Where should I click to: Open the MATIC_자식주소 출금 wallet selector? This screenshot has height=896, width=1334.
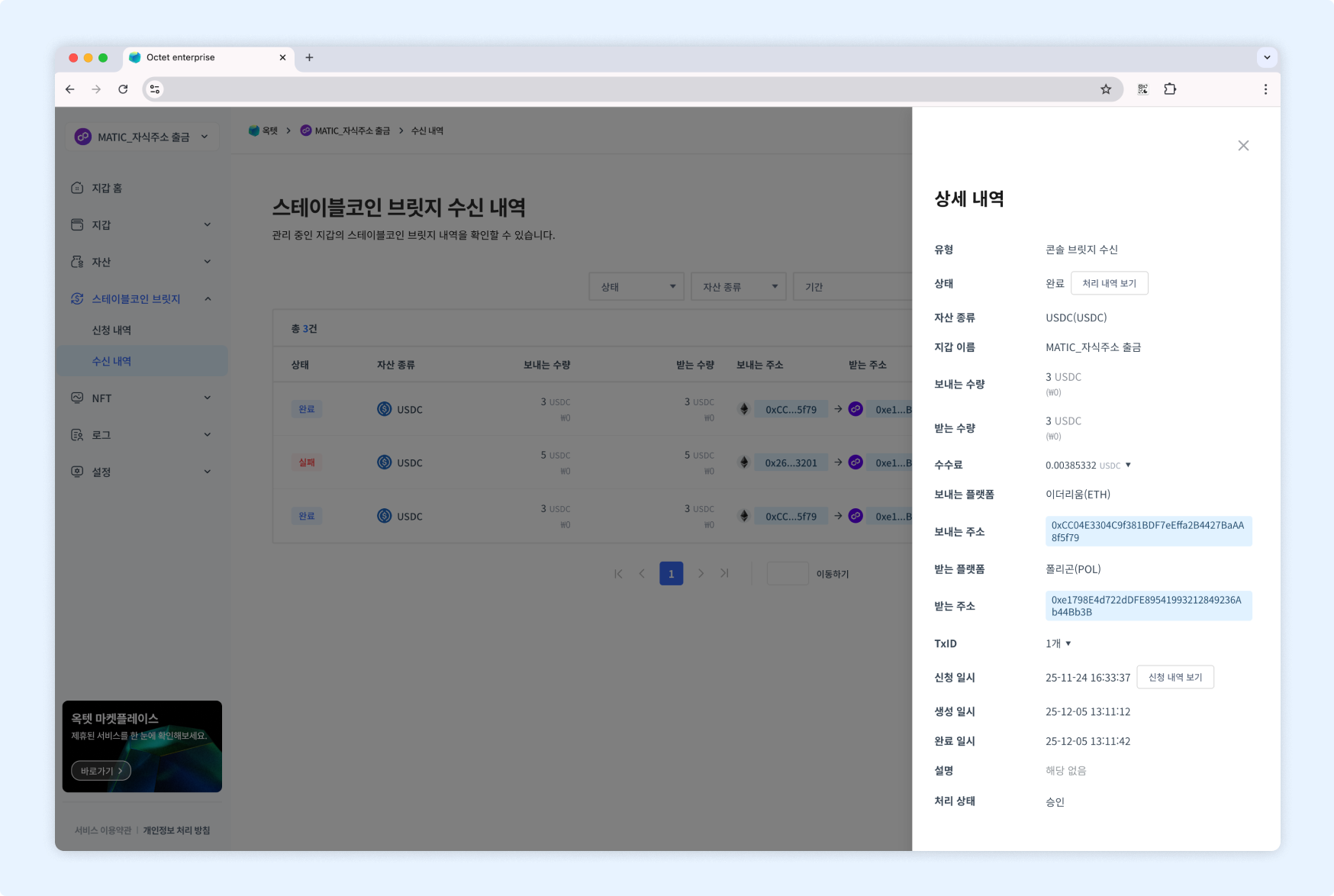(142, 137)
